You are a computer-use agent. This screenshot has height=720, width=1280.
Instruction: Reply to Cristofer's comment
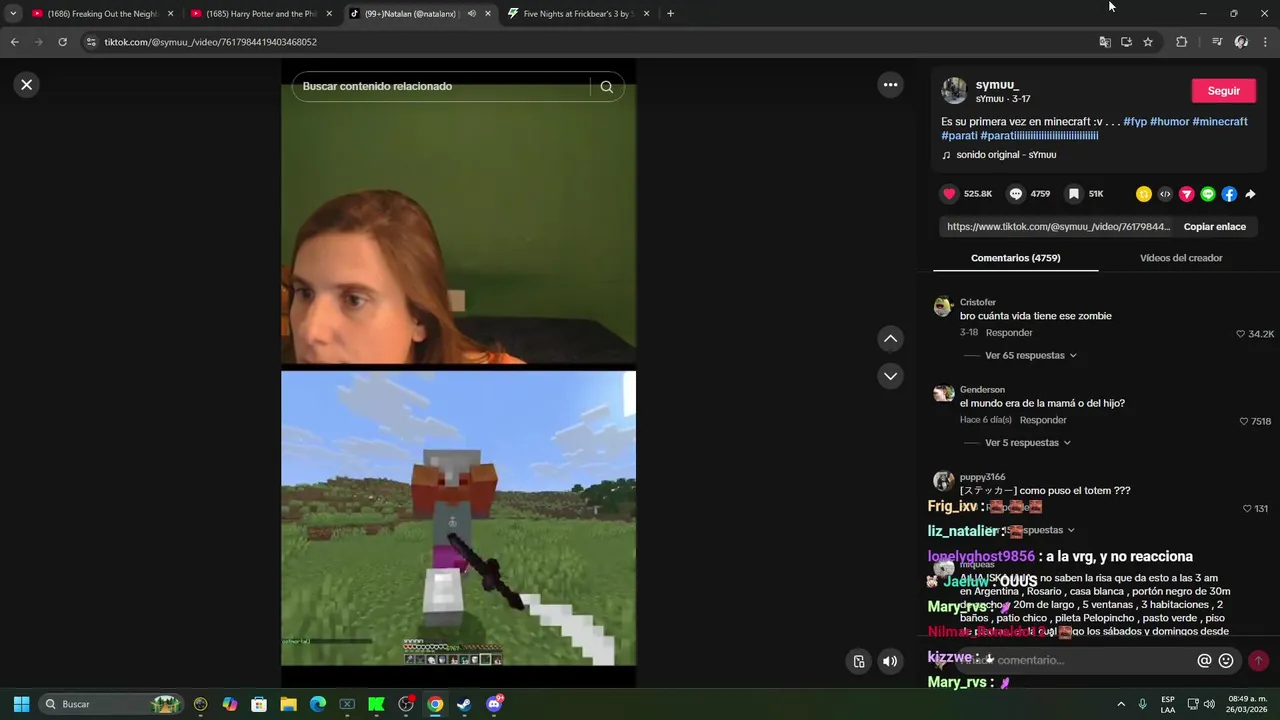pos(1009,333)
